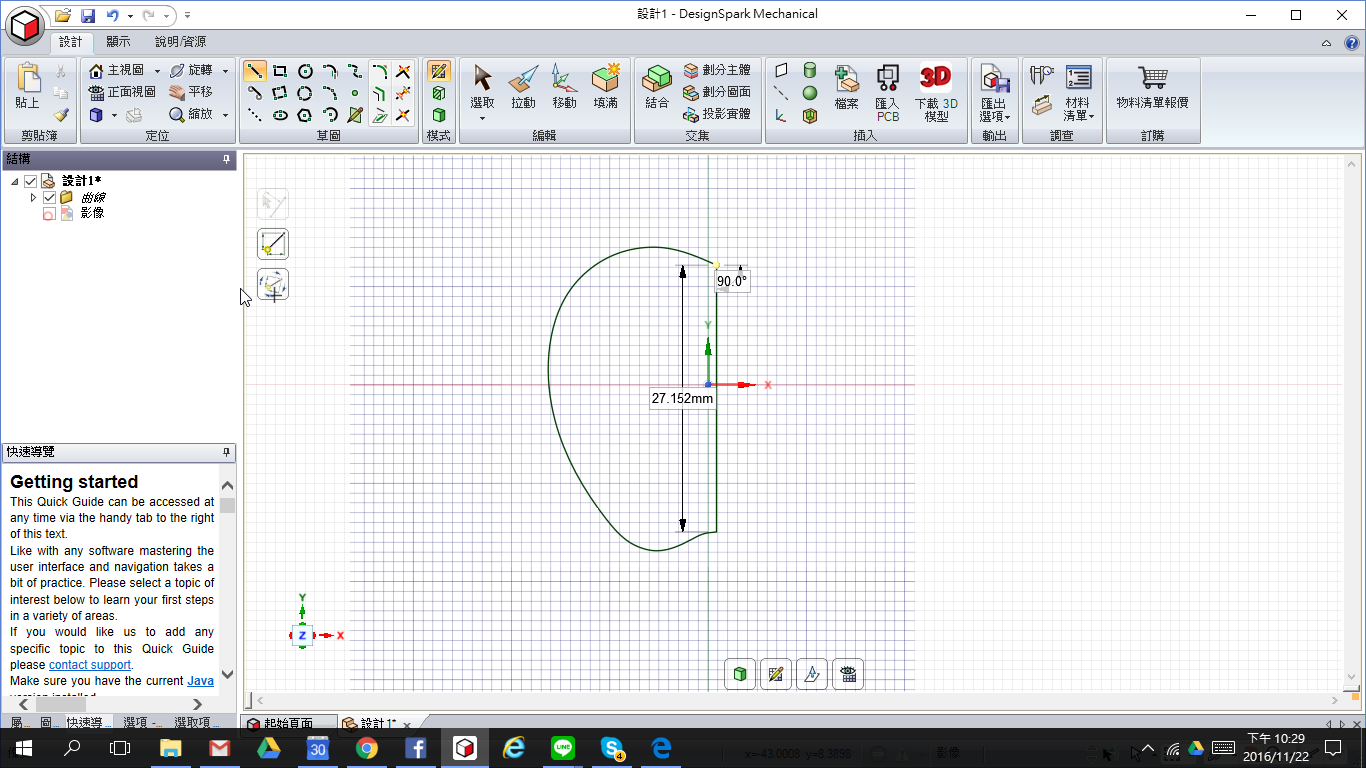
Task: Toggle Section mode in 模式 group
Action: pos(438,93)
